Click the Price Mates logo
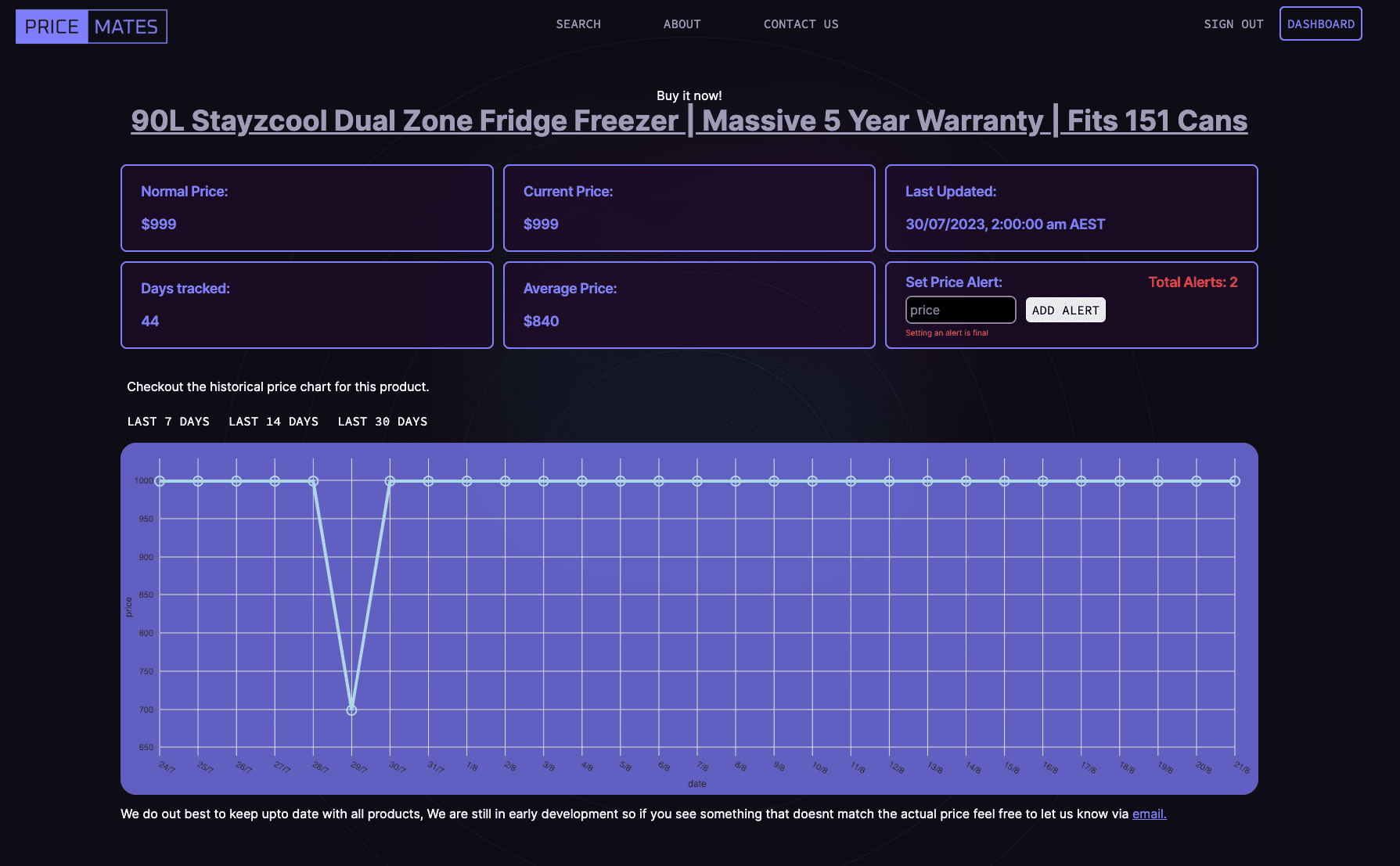 tap(92, 27)
